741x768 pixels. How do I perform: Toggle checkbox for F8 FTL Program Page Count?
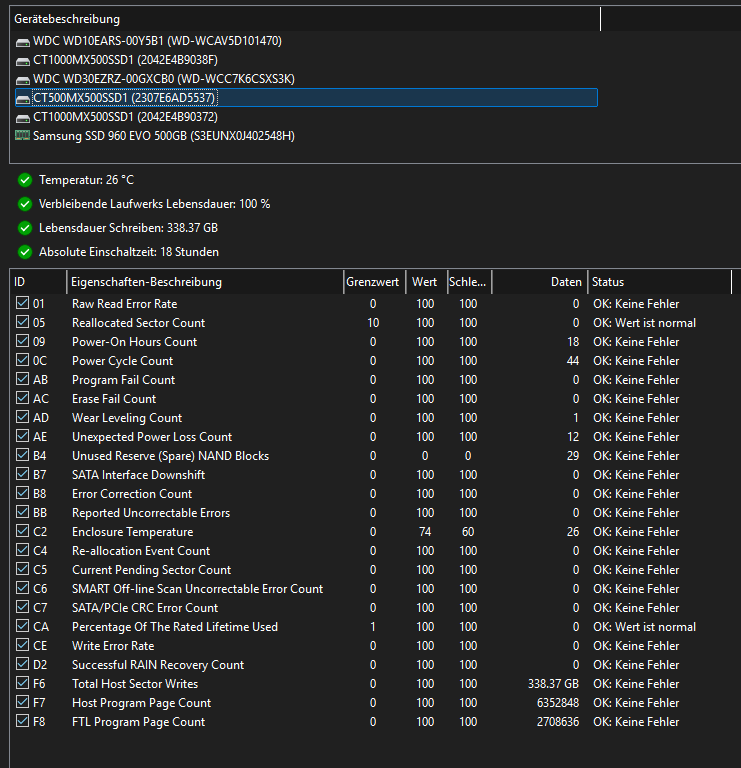click(x=22, y=721)
